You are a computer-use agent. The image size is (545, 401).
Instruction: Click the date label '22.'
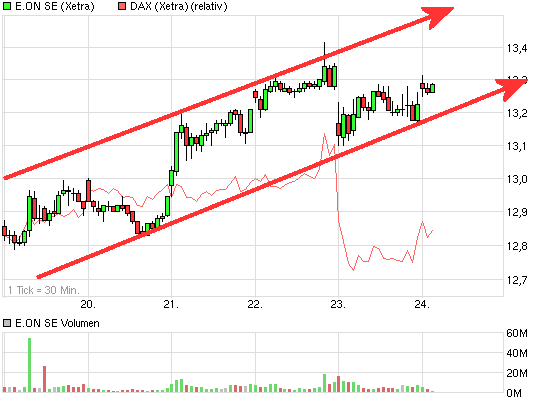(x=255, y=304)
